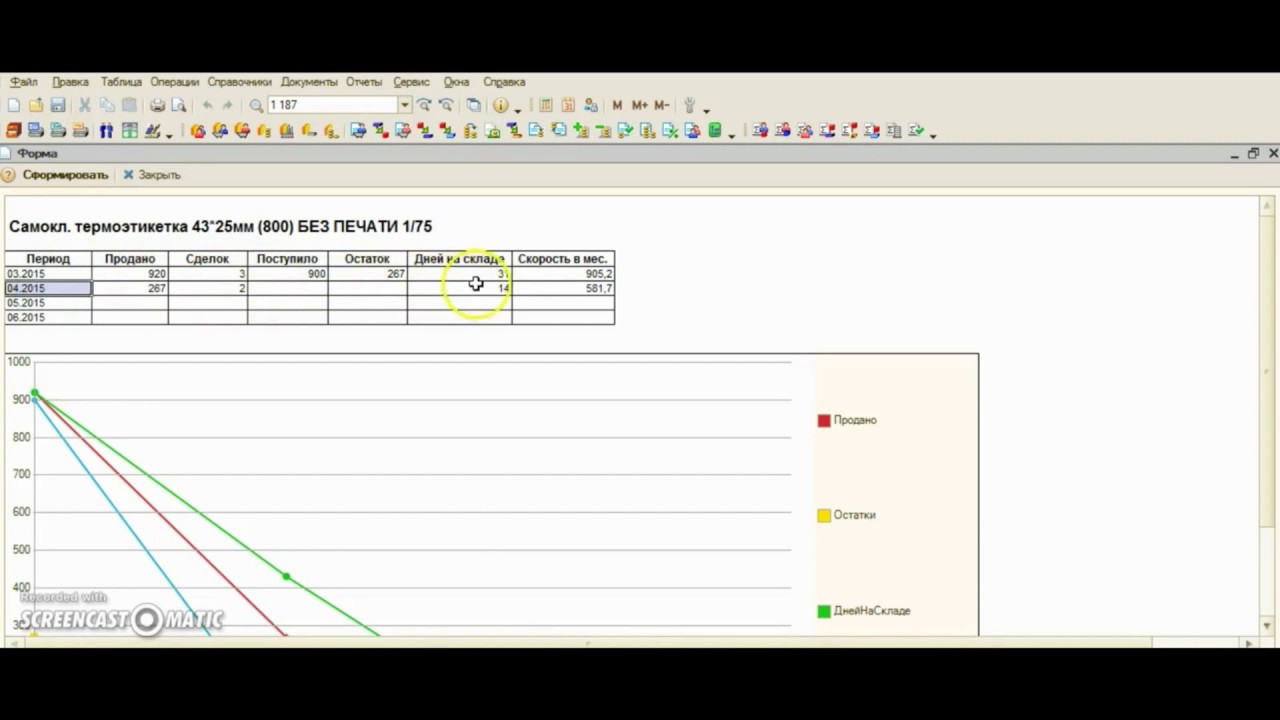
Task: Click the red Продано legend swatch
Action: (x=824, y=421)
